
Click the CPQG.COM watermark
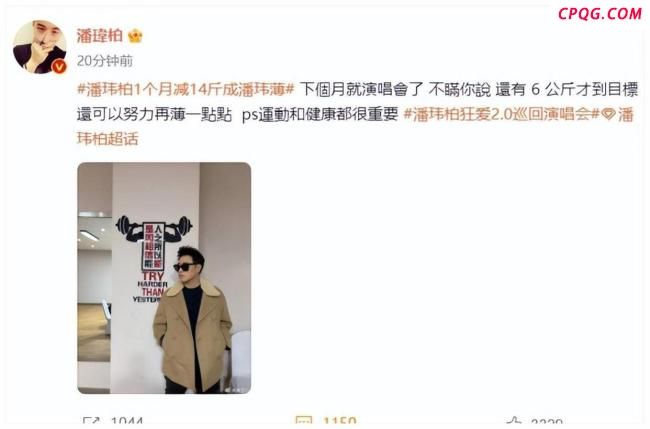(599, 14)
